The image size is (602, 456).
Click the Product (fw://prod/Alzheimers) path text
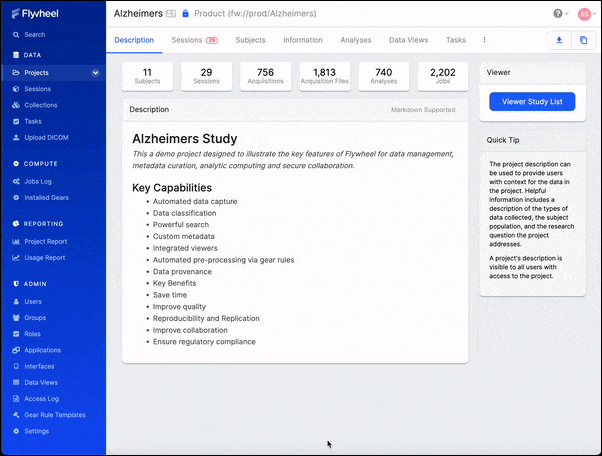pos(255,13)
